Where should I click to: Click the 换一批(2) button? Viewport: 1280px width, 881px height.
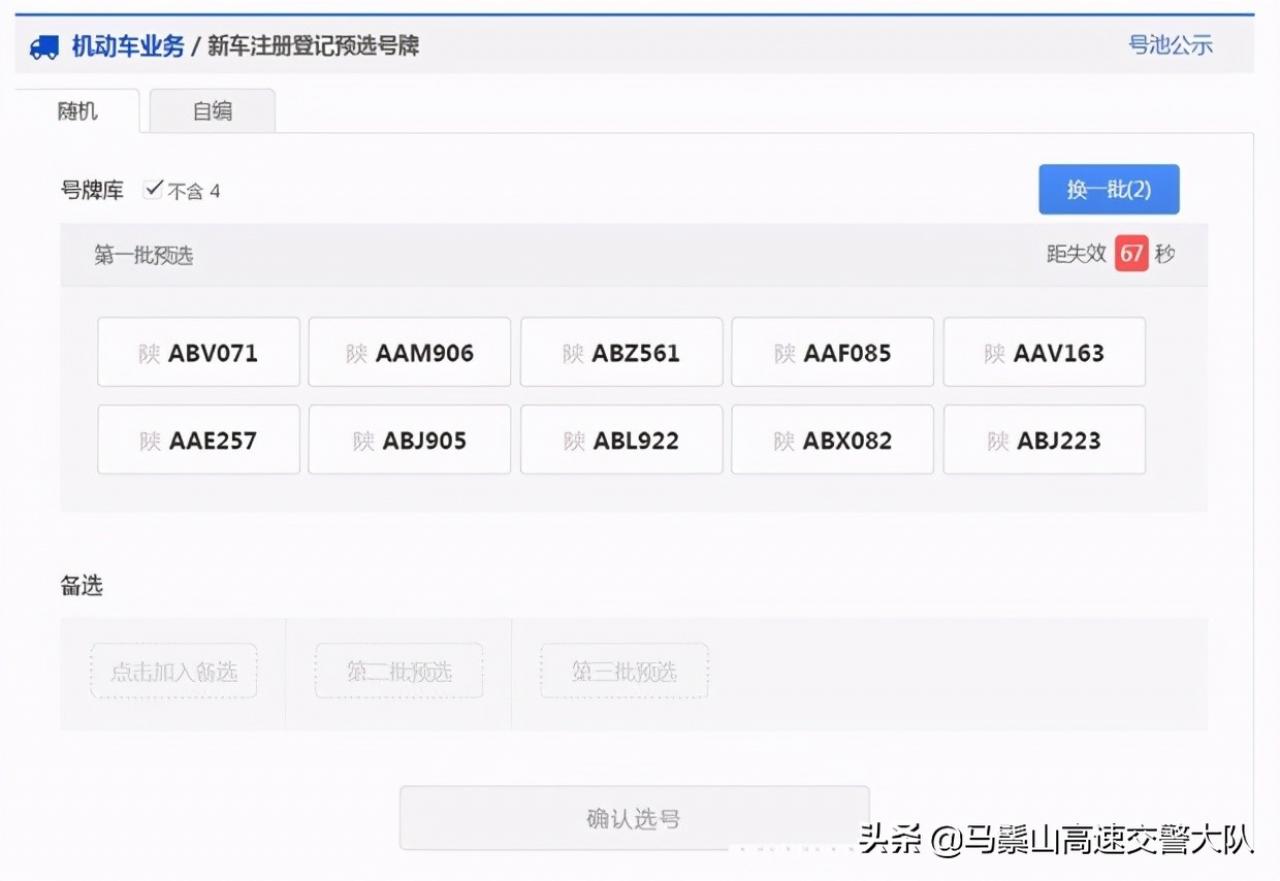(x=1108, y=189)
